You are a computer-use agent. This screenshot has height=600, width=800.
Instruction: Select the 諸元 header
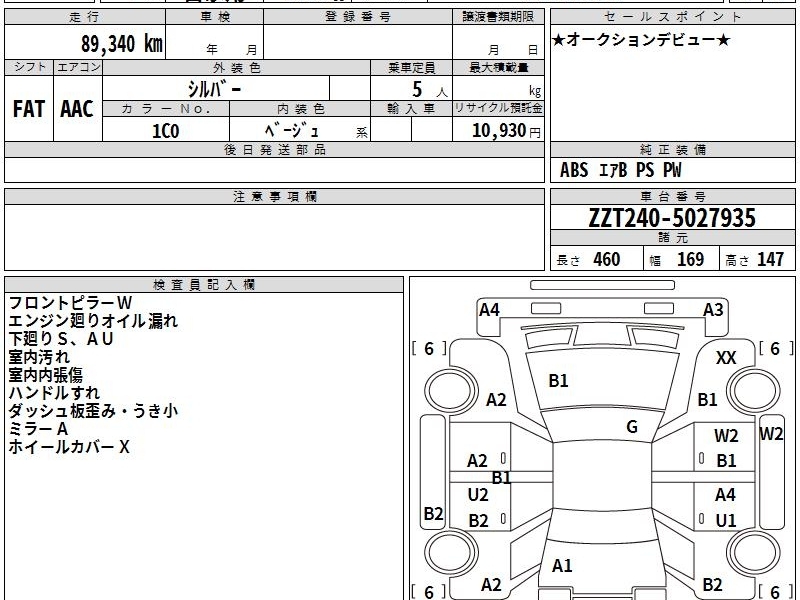point(672,238)
